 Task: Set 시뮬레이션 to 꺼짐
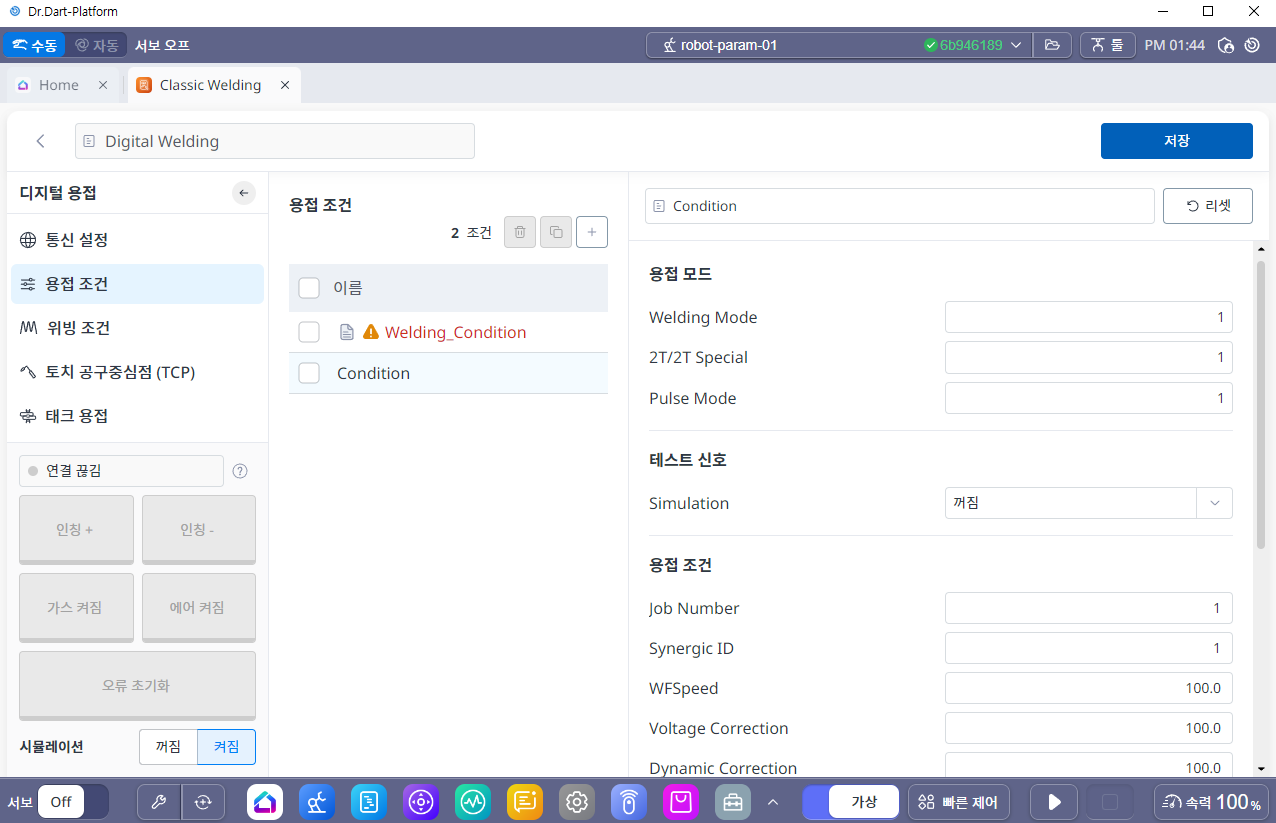tap(168, 746)
